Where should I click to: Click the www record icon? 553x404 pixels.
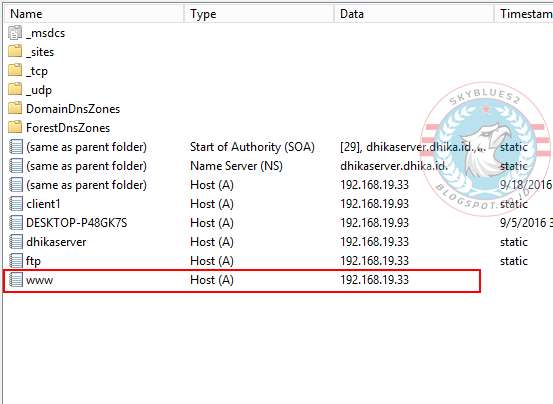coord(16,280)
